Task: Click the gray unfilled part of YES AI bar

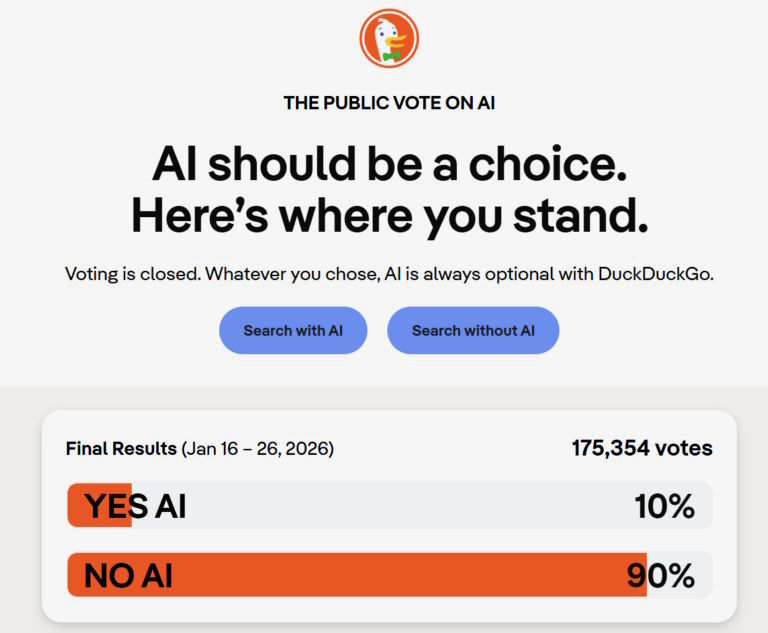Action: pos(400,506)
